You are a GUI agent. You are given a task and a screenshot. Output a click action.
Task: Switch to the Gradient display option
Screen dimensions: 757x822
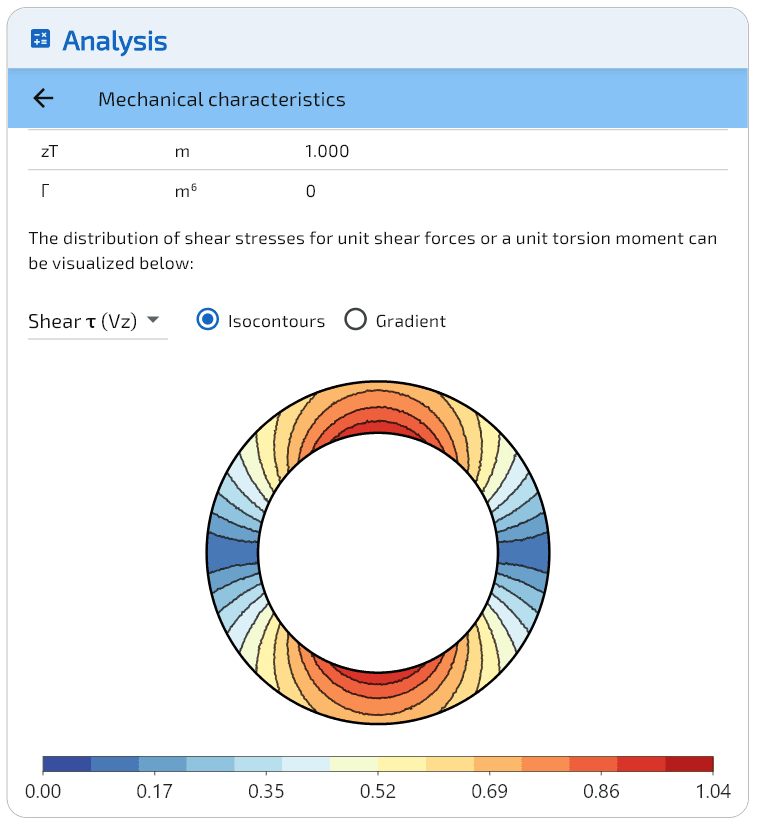pyautogui.click(x=355, y=320)
